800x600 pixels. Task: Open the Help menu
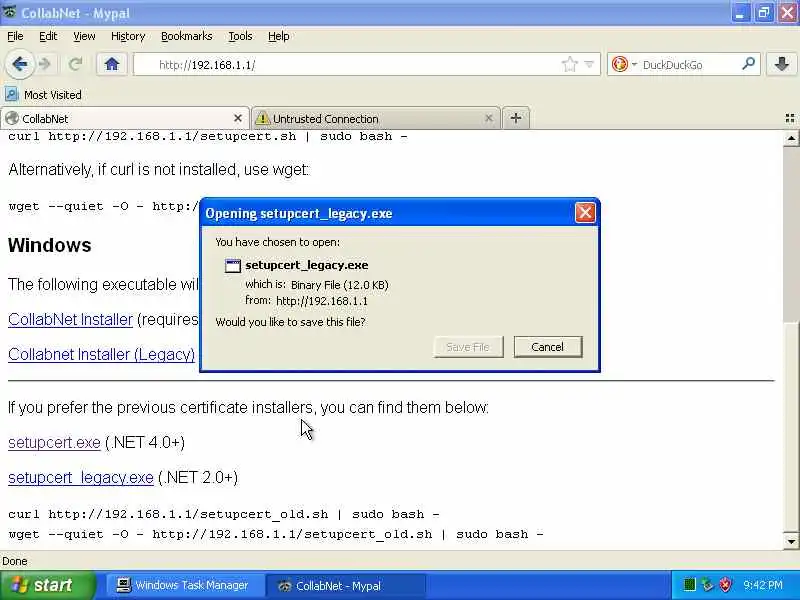[279, 36]
